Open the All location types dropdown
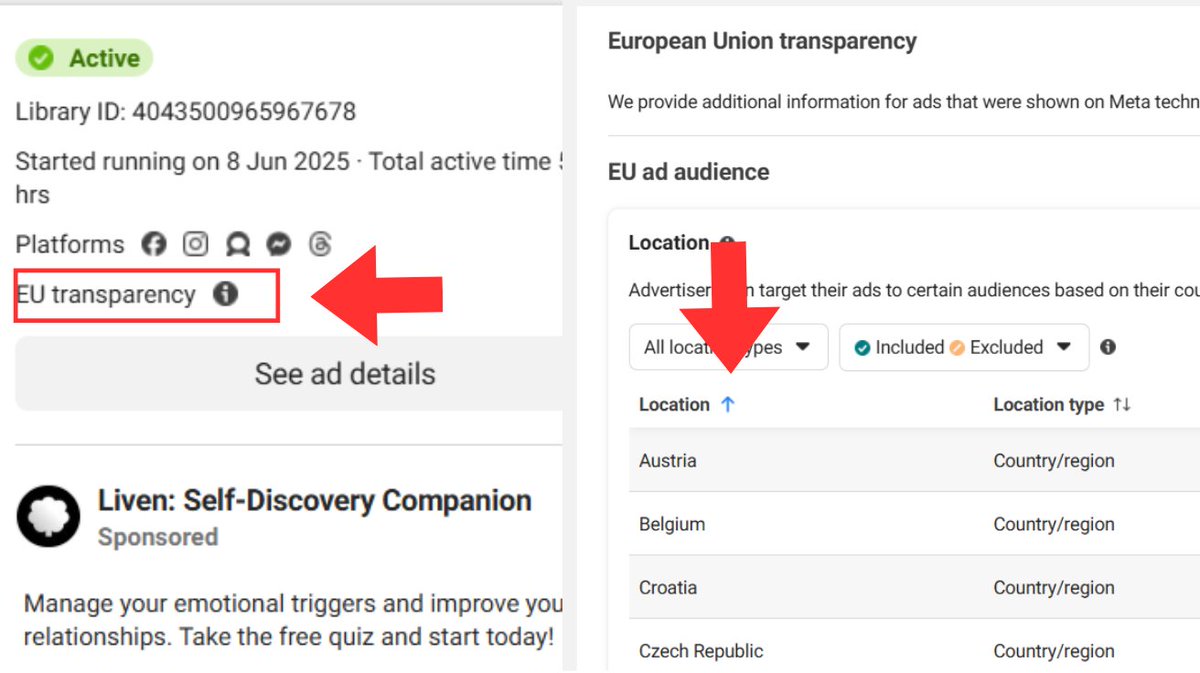 728,347
